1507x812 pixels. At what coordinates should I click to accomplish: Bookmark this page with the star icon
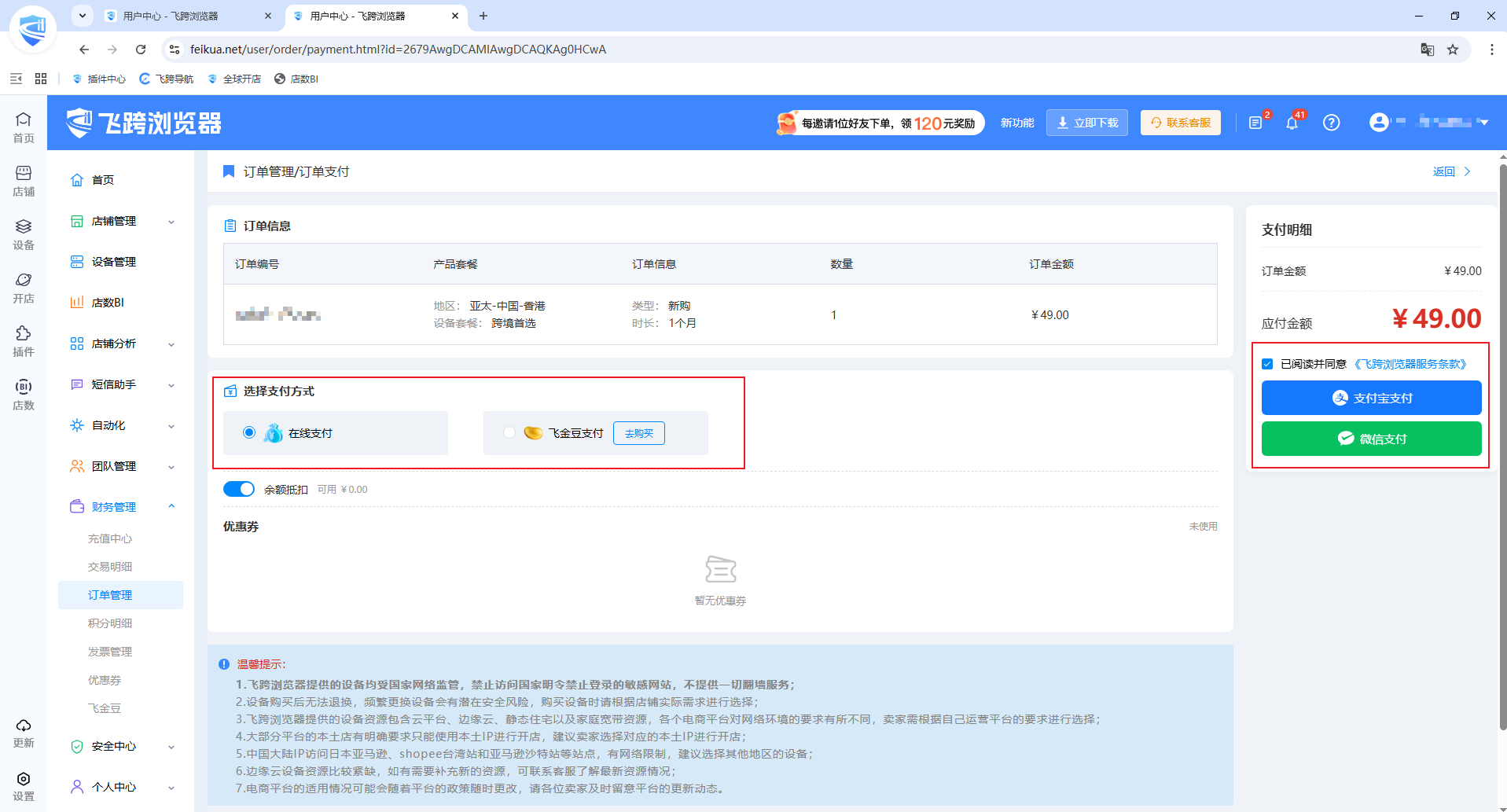tap(1453, 50)
